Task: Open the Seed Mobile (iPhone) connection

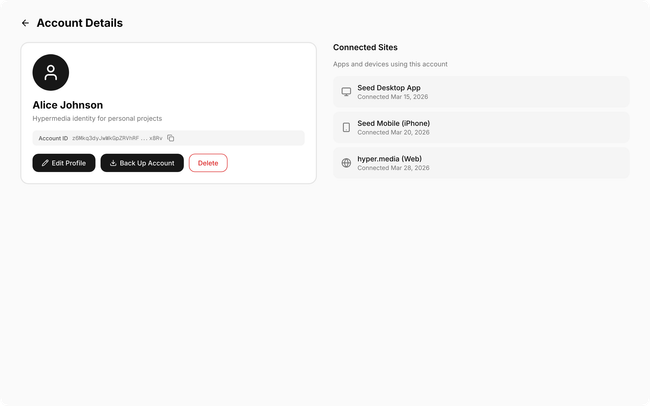Action: 481,127
